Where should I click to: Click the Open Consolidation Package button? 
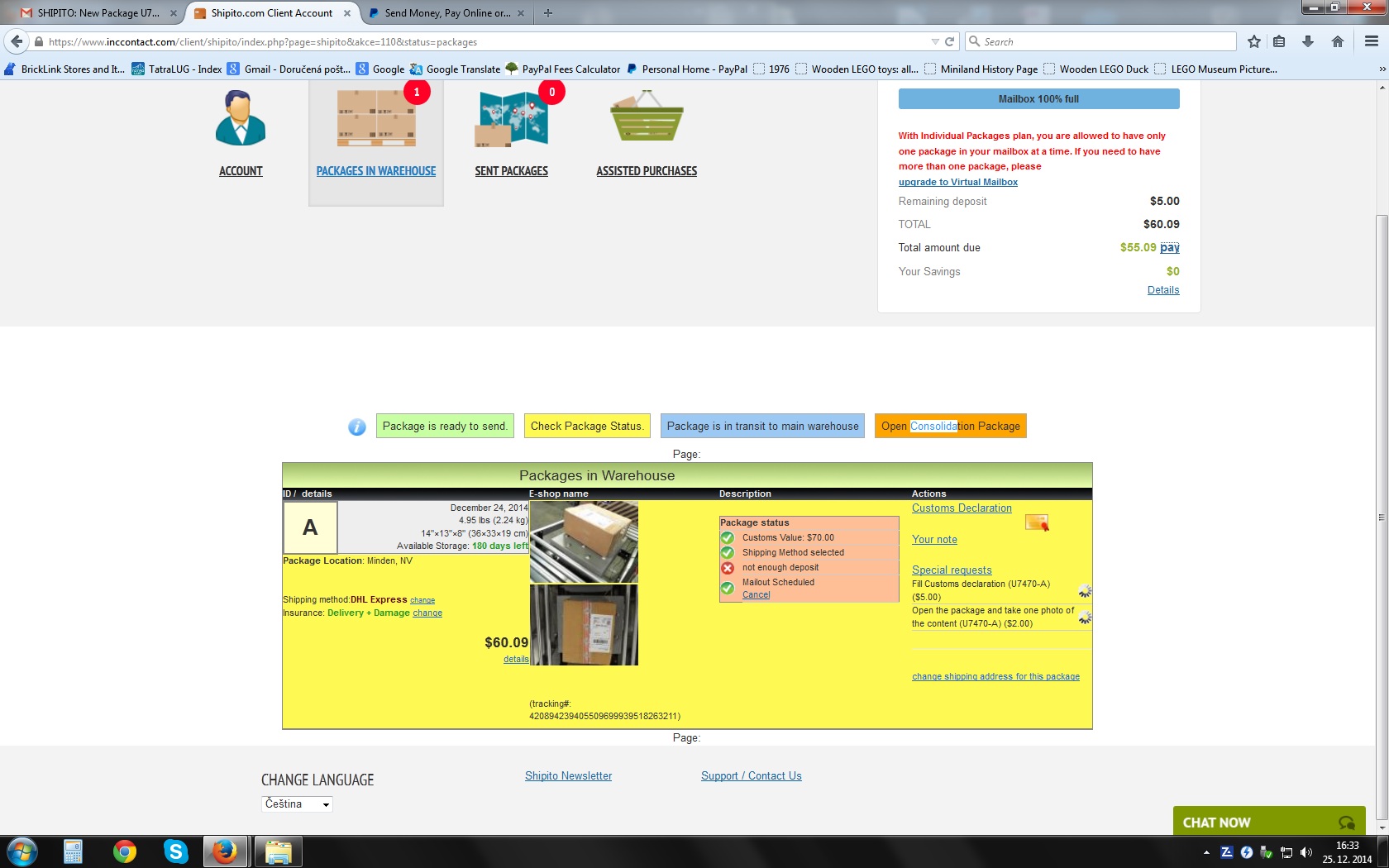tap(950, 427)
